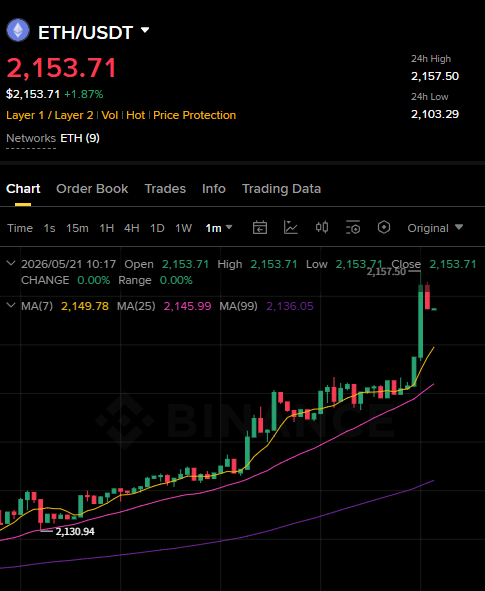Click the MA(99) value 2,136.05
Screen dimensions: 485x591
click(x=290, y=306)
